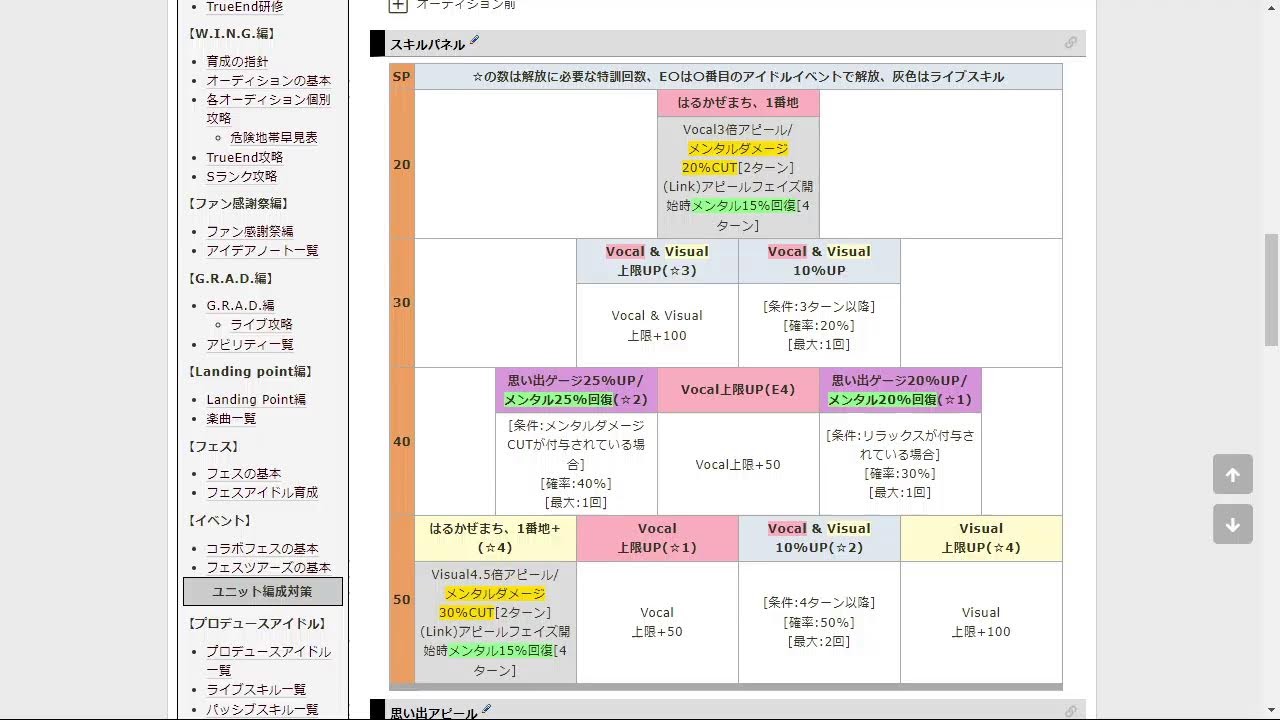Screen dimensions: 1280x720
Task: Click the スキルパネル section heading
Action: (x=427, y=44)
